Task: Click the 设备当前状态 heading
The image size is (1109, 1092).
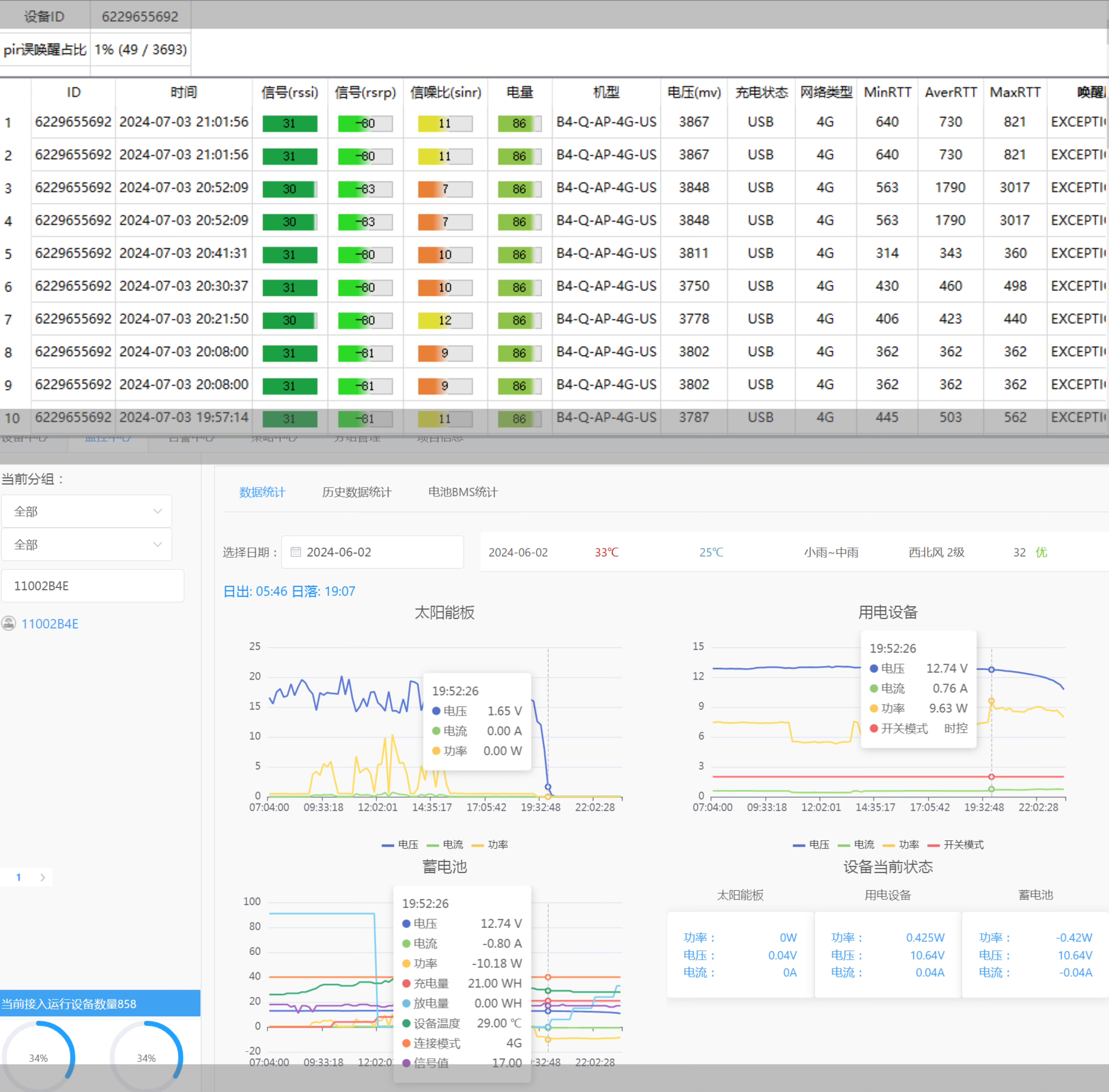Action: pyautogui.click(x=888, y=867)
